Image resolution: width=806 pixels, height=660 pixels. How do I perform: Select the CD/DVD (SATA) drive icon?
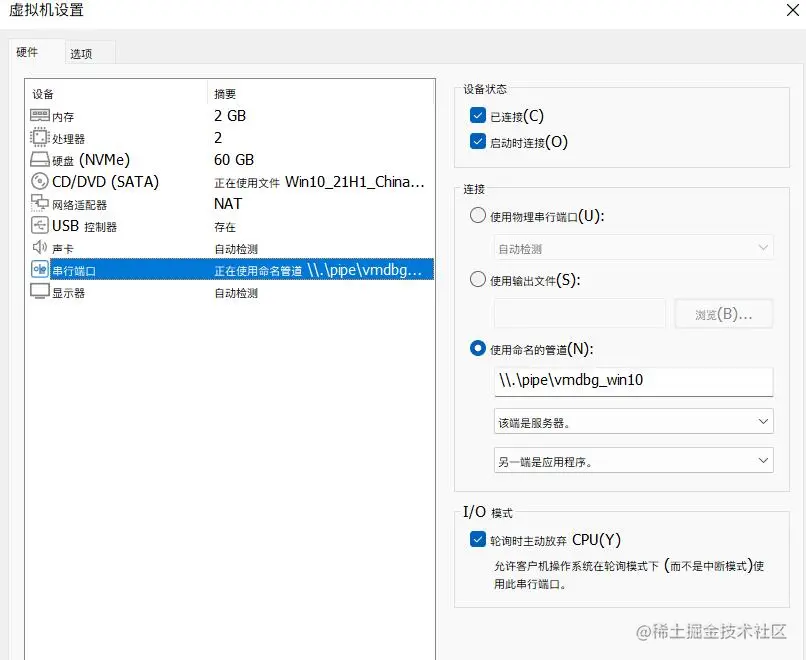(x=37, y=181)
